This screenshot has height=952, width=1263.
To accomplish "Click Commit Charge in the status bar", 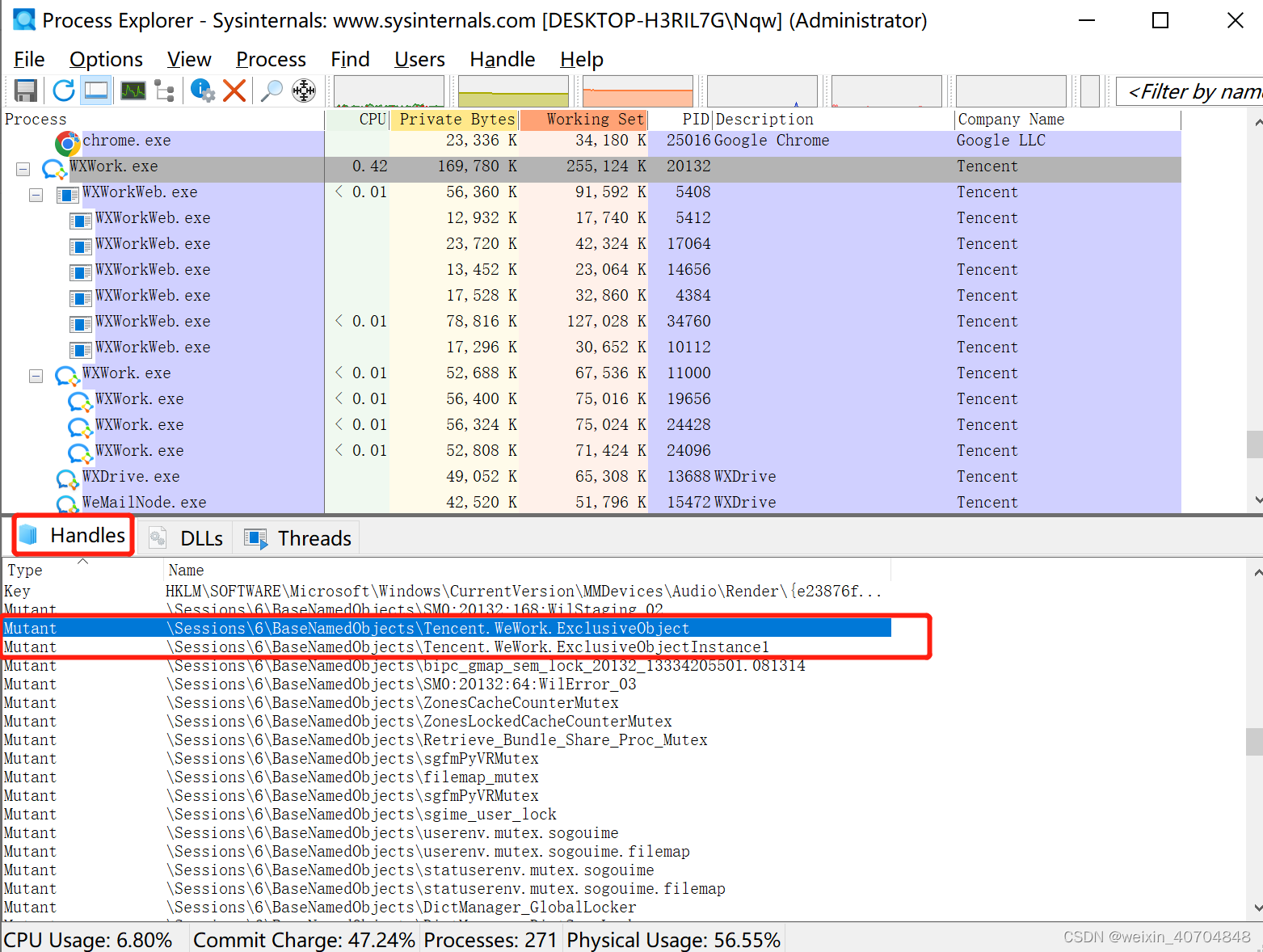I will pos(304,940).
